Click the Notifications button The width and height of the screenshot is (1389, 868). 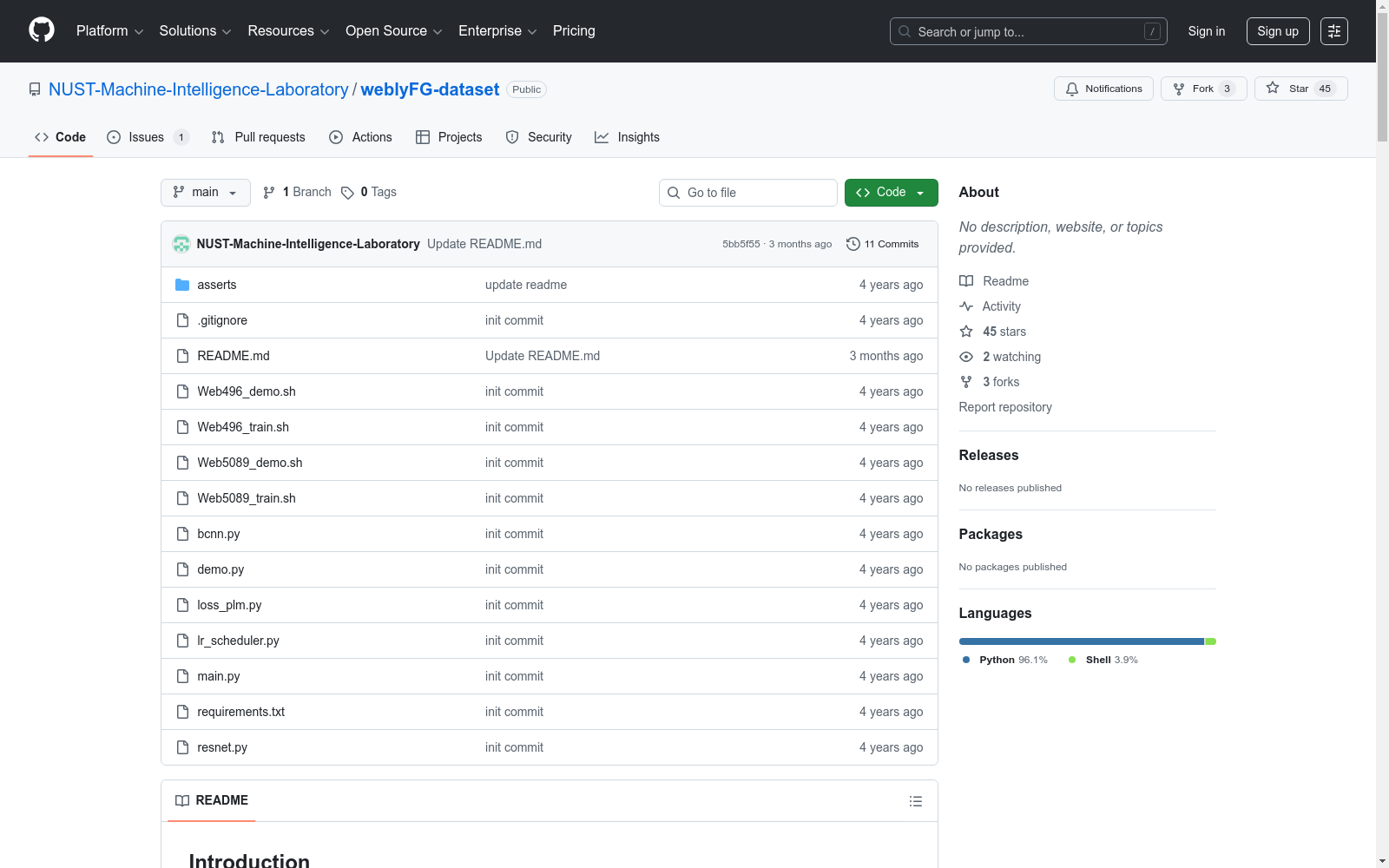[x=1103, y=89]
